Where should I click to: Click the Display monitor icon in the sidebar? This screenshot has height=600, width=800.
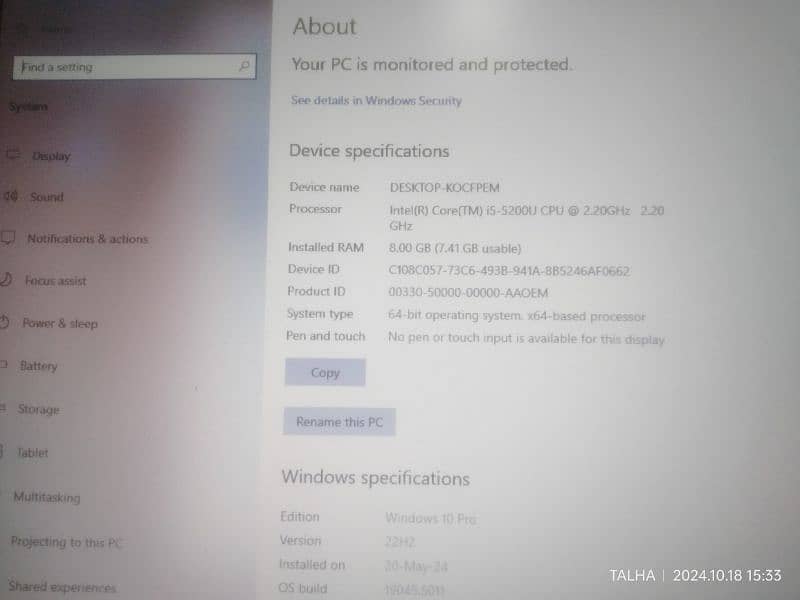point(13,155)
